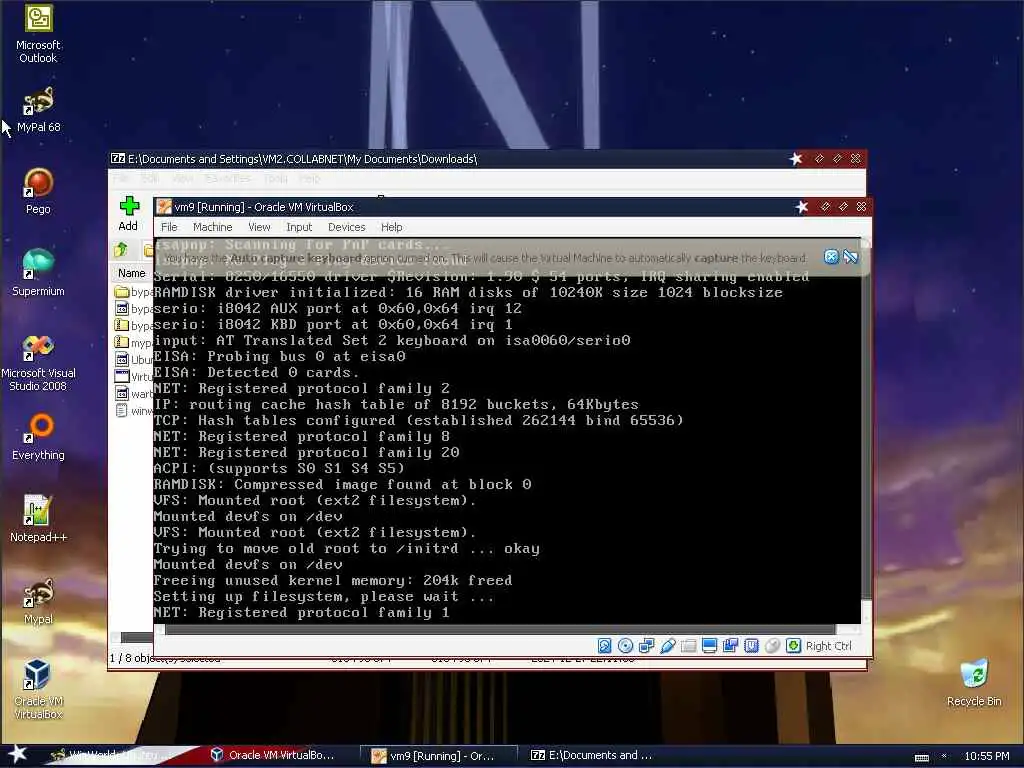Switch to Oracle VM VirtualBox taskbar button
Viewport: 1024px width, 768px height.
coord(273,755)
